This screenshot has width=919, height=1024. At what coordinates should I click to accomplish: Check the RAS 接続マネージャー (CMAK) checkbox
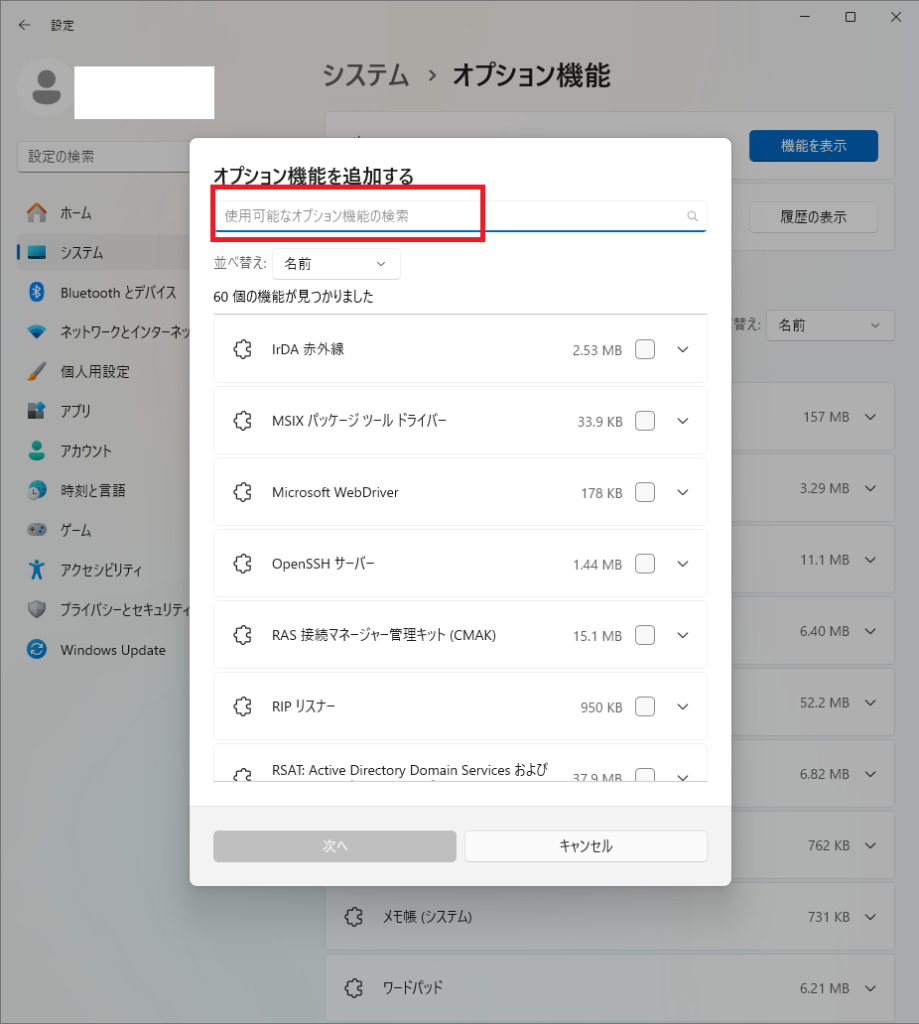645,635
